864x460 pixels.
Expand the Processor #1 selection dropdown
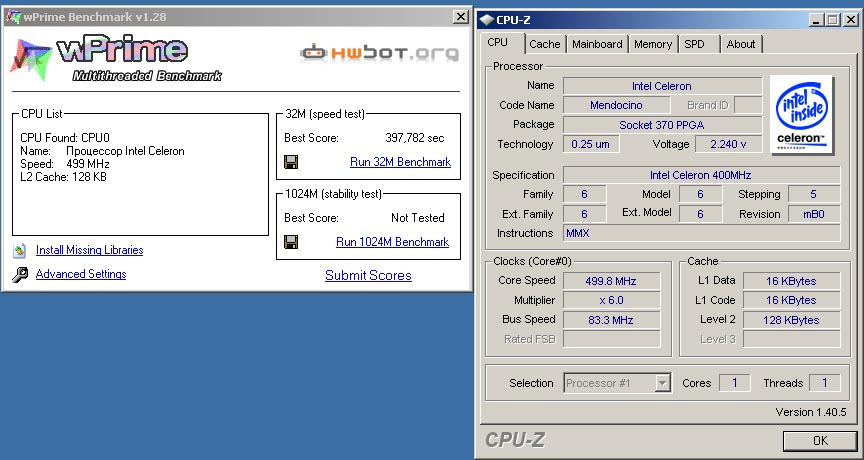point(662,383)
